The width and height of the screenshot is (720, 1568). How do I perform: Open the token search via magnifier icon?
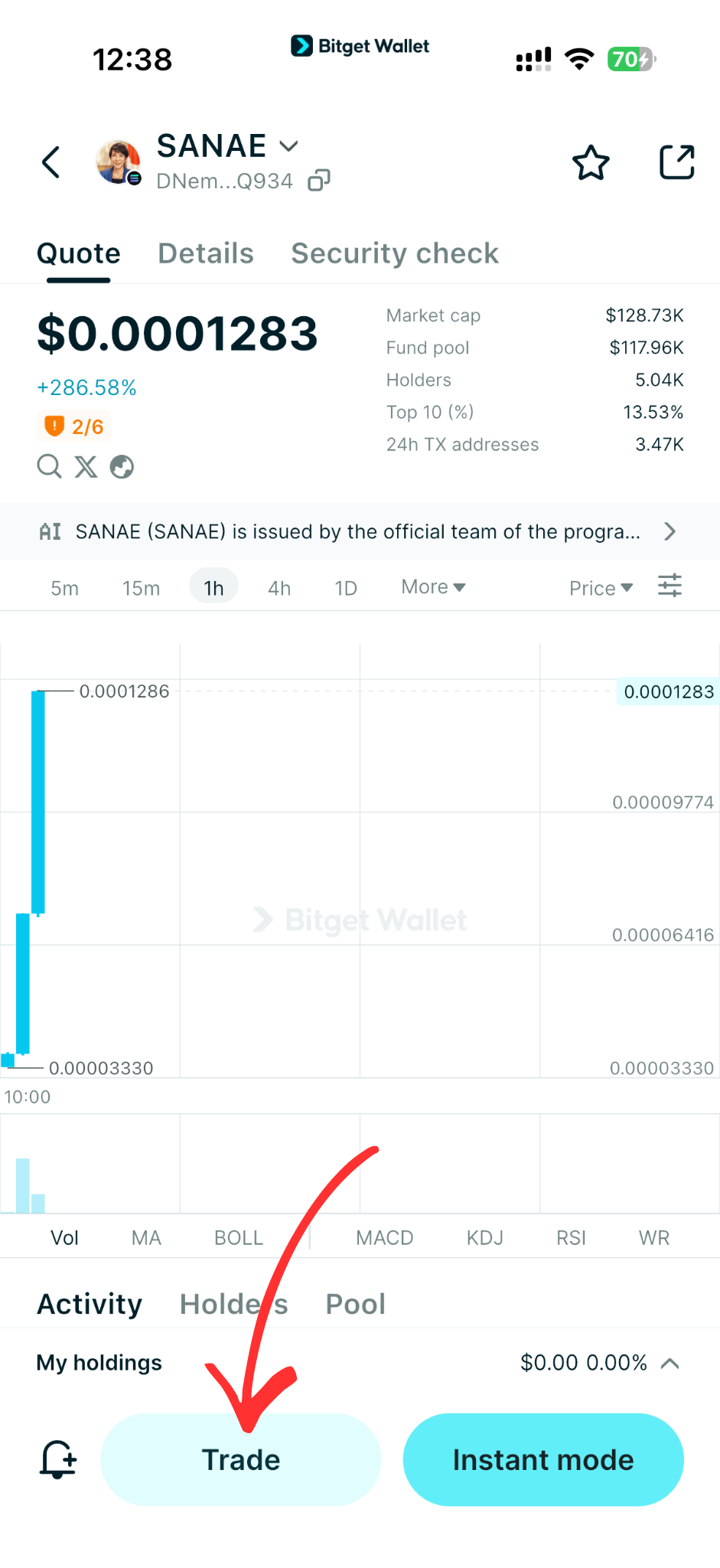click(49, 466)
